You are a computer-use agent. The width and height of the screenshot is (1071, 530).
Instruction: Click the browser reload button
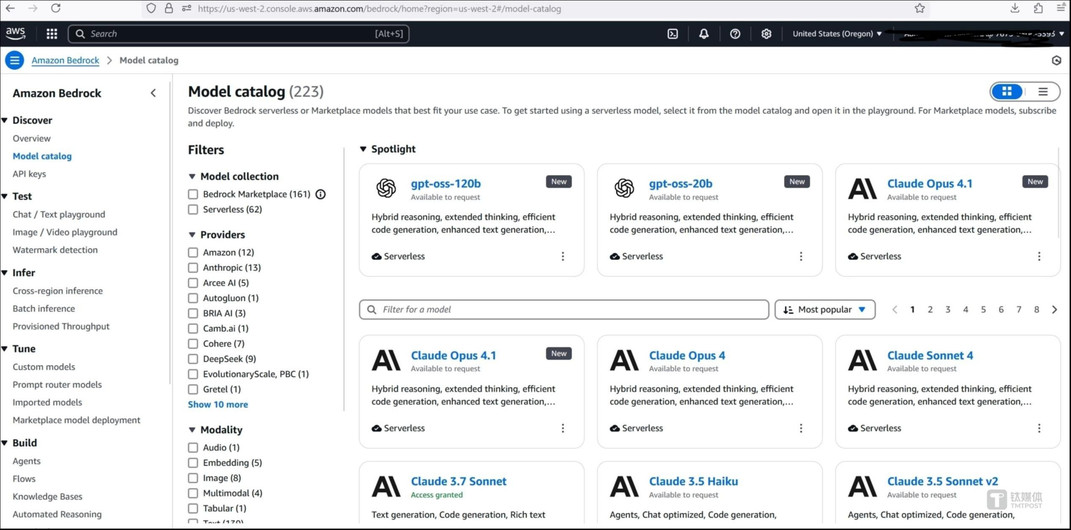pos(55,8)
